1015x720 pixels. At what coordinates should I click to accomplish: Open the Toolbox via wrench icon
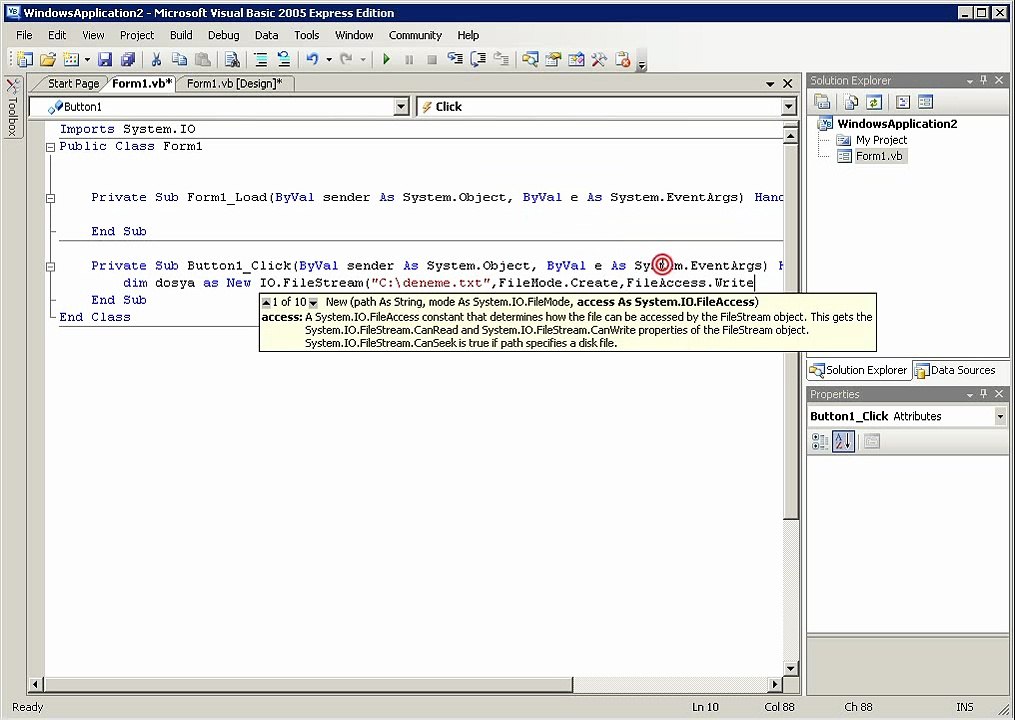point(599,60)
